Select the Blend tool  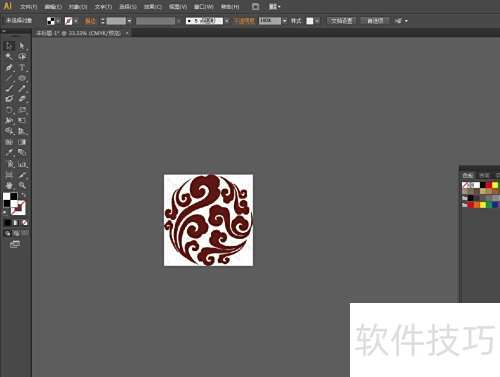(22, 153)
